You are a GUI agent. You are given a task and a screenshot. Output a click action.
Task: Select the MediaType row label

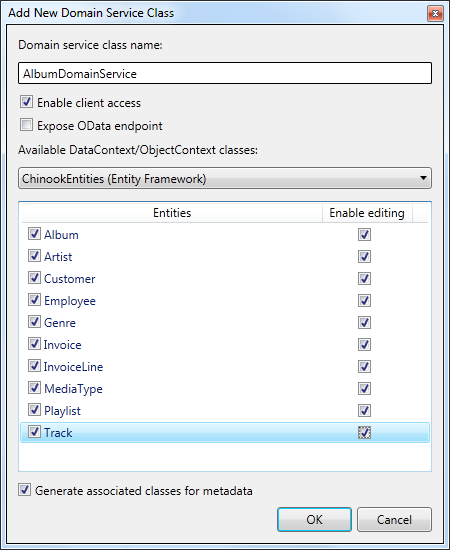pyautogui.click(x=73, y=389)
